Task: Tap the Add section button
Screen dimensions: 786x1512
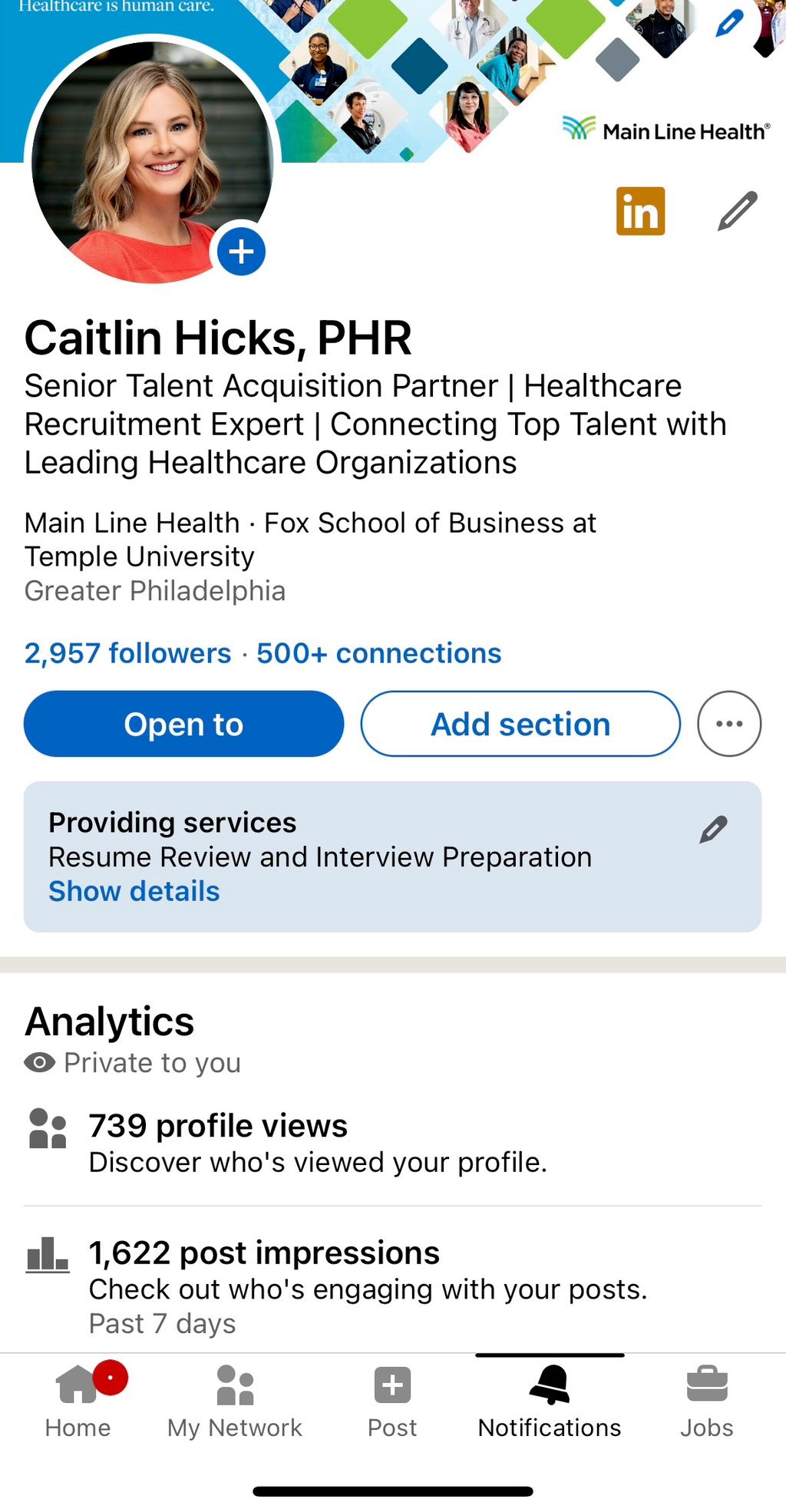Action: (x=520, y=723)
